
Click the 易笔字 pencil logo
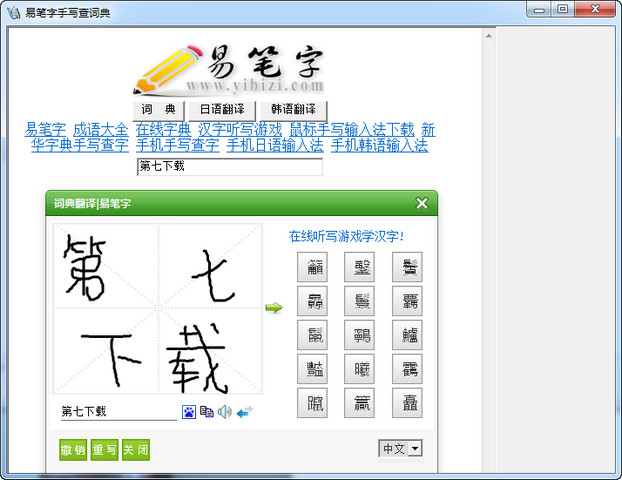[x=228, y=67]
